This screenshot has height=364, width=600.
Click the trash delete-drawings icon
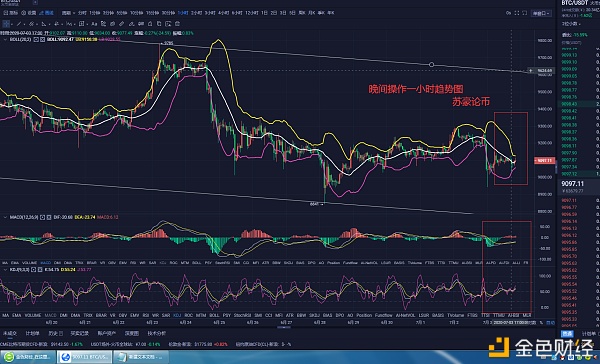[177, 24]
